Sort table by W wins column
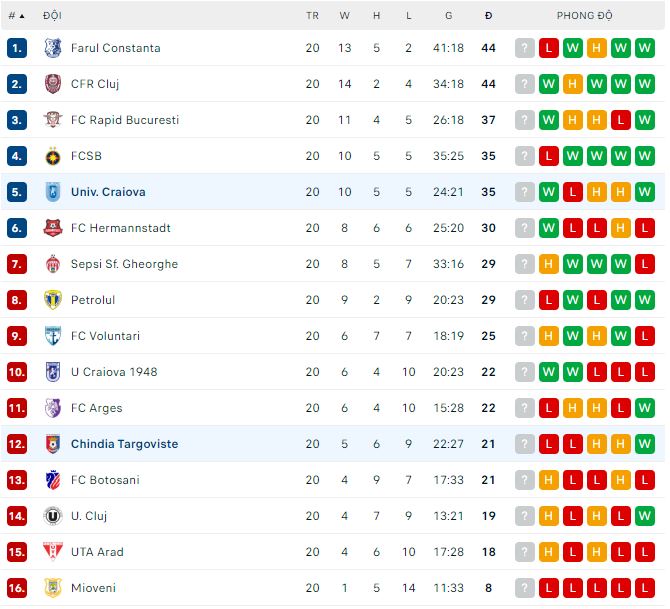670x609 pixels. pos(345,16)
